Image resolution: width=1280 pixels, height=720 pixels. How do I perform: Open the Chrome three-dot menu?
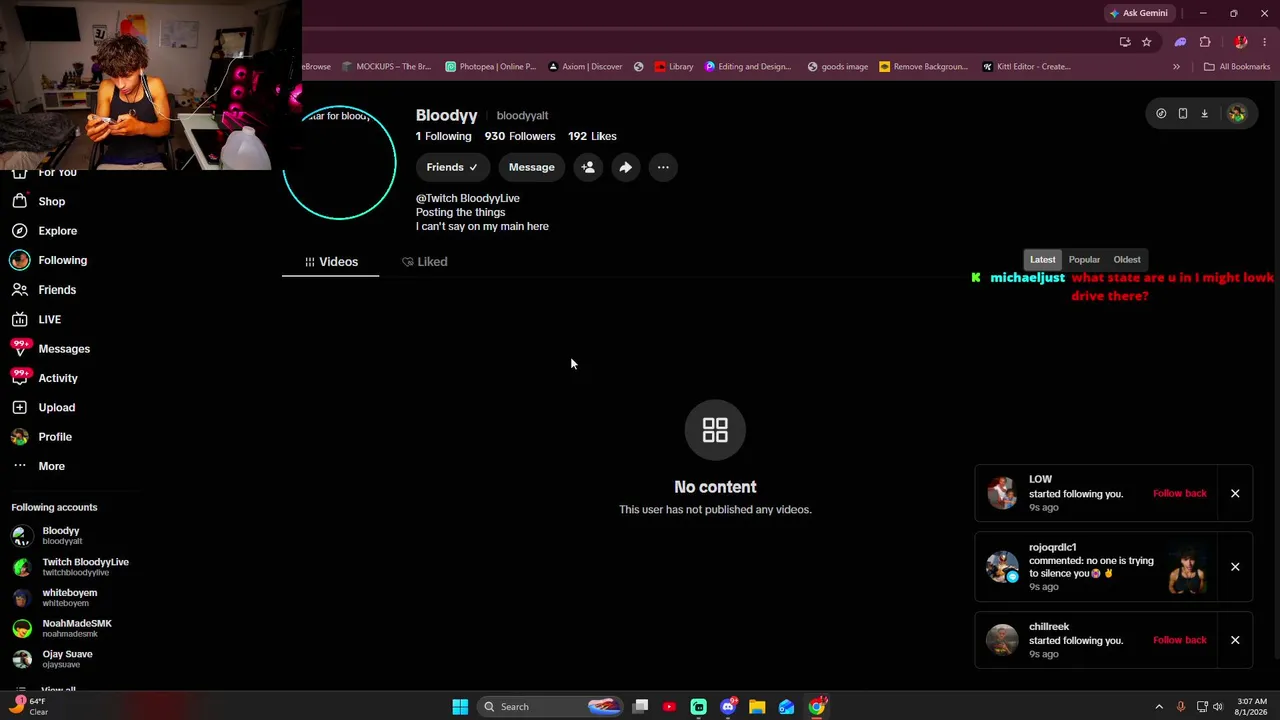click(x=1264, y=42)
